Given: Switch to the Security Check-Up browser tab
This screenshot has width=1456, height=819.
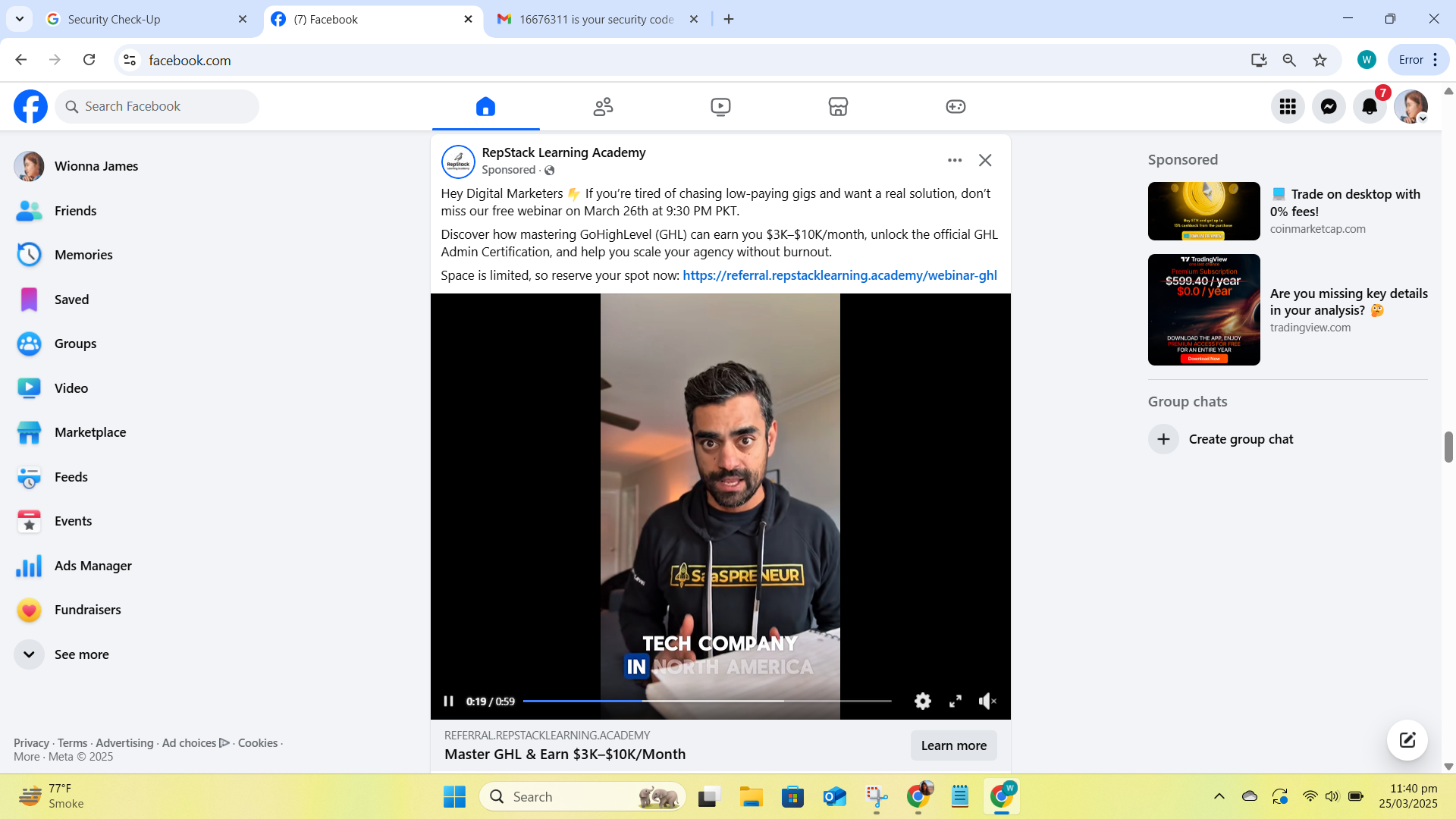Looking at the screenshot, I should click(x=148, y=19).
